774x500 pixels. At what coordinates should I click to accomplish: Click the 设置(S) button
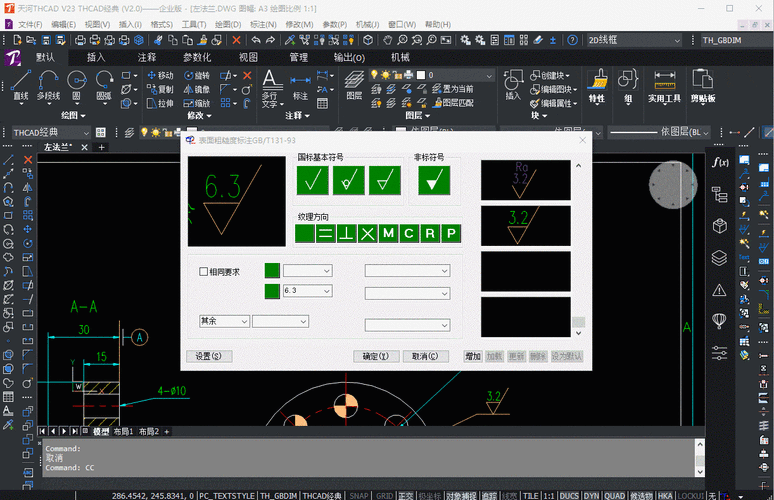(209, 356)
